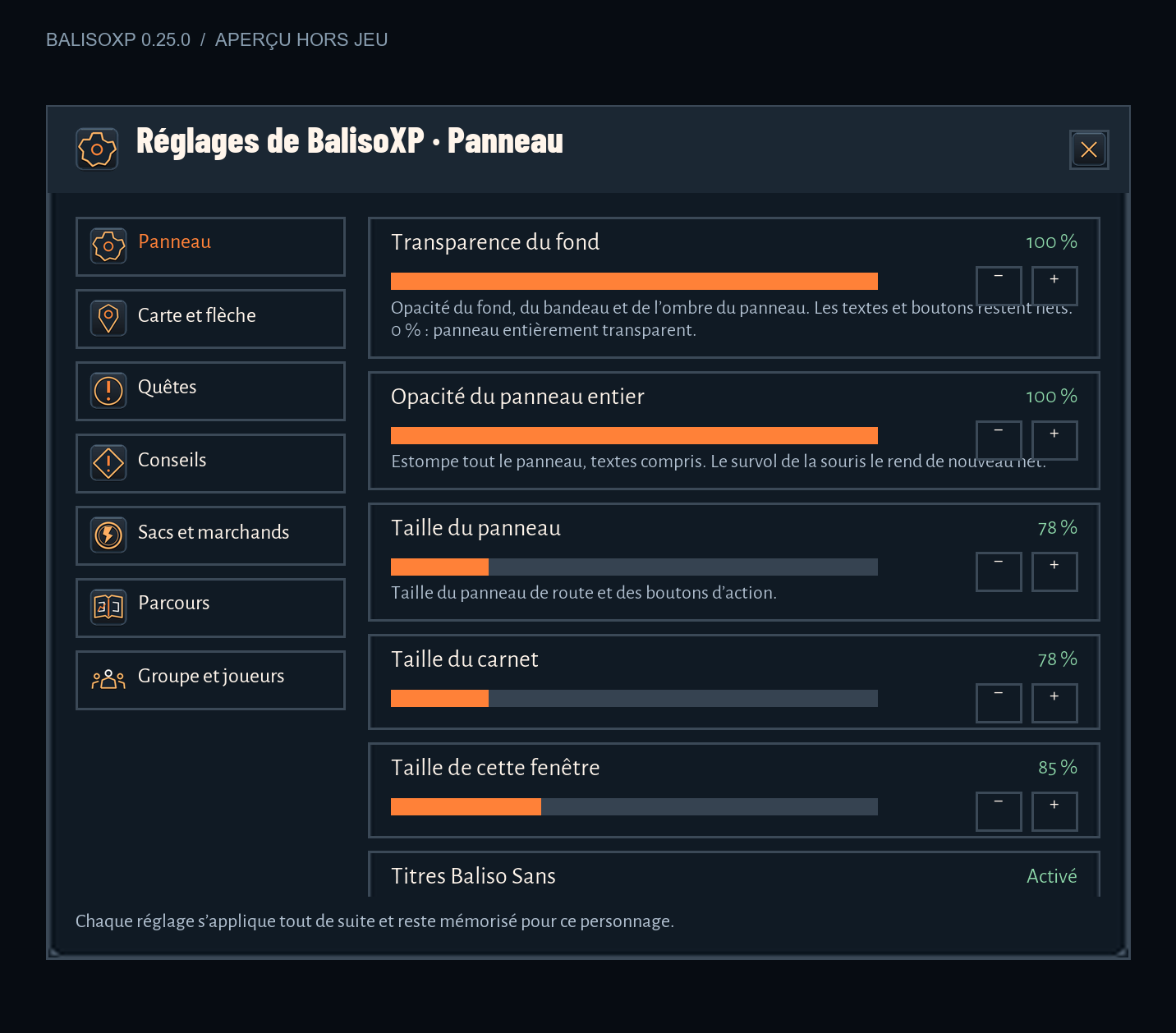Decrease Taille du carnet with minus button
Image resolution: width=1176 pixels, height=1033 pixels.
pyautogui.click(x=999, y=703)
